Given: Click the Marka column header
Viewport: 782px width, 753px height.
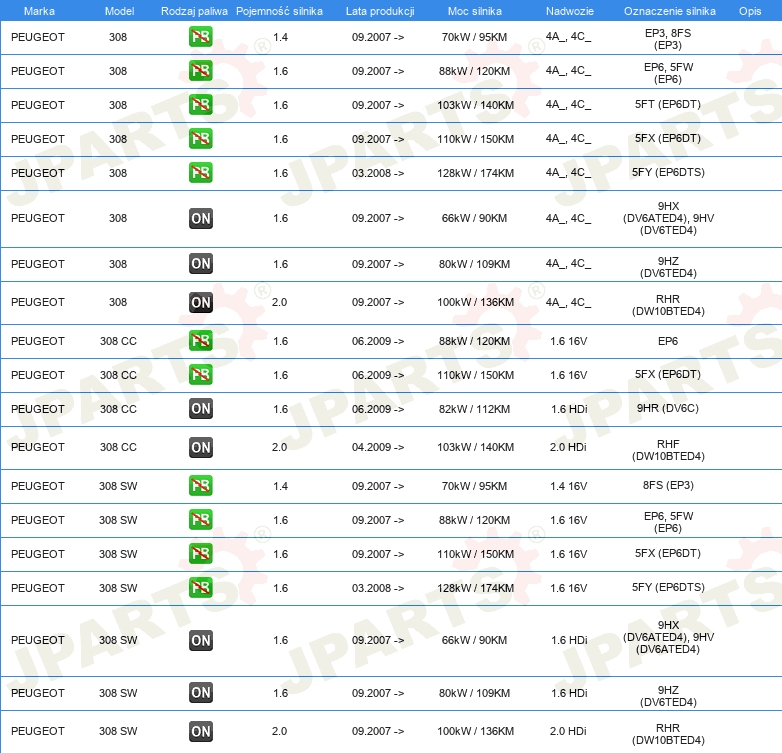Looking at the screenshot, I should (x=39, y=11).
